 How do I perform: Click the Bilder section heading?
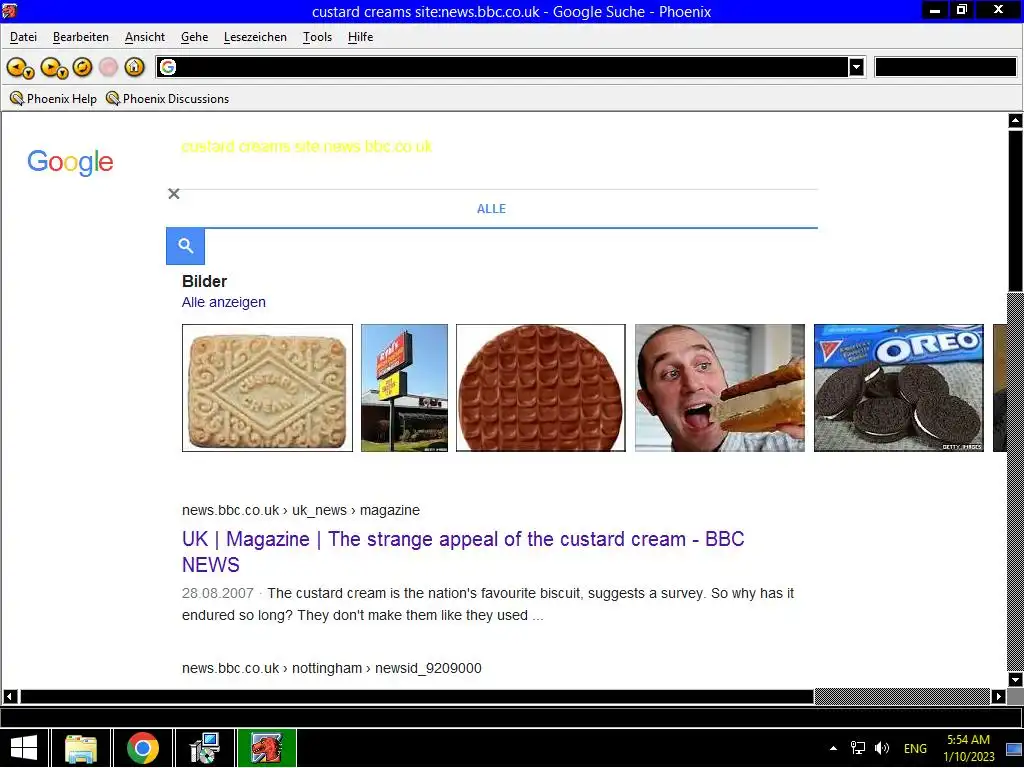coord(204,281)
